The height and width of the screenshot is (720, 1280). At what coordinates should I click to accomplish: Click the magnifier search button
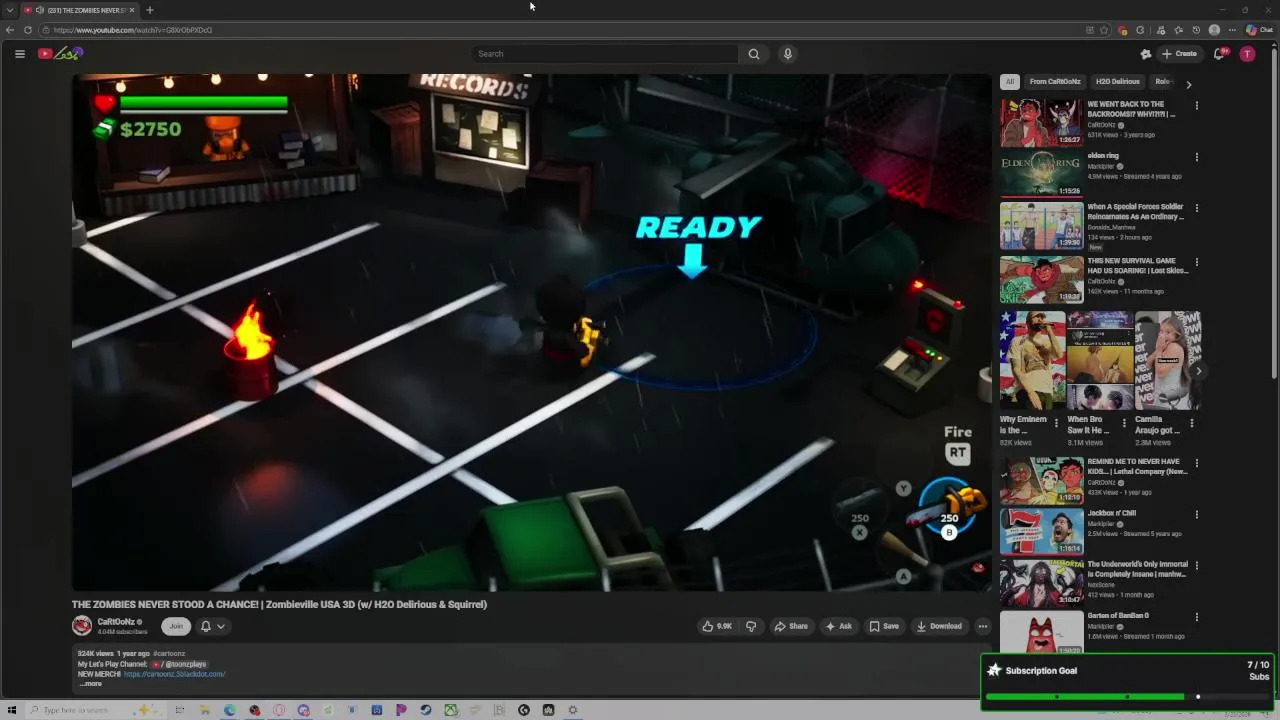click(x=754, y=54)
